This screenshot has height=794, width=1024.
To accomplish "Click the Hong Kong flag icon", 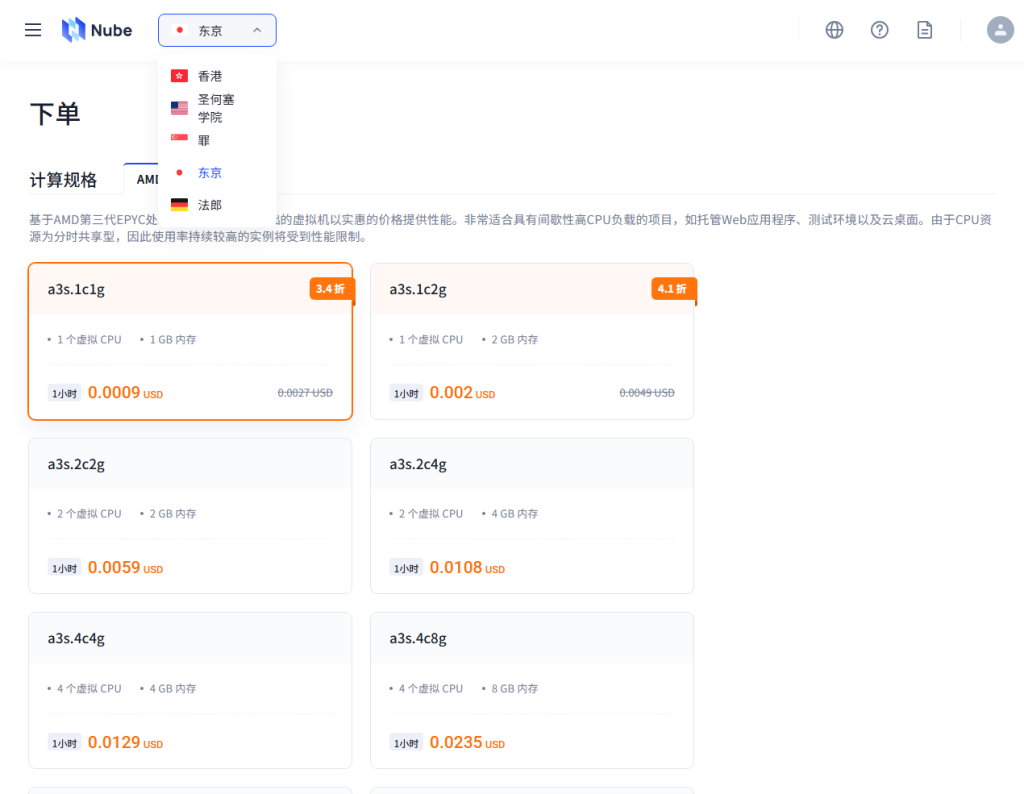I will click(179, 75).
